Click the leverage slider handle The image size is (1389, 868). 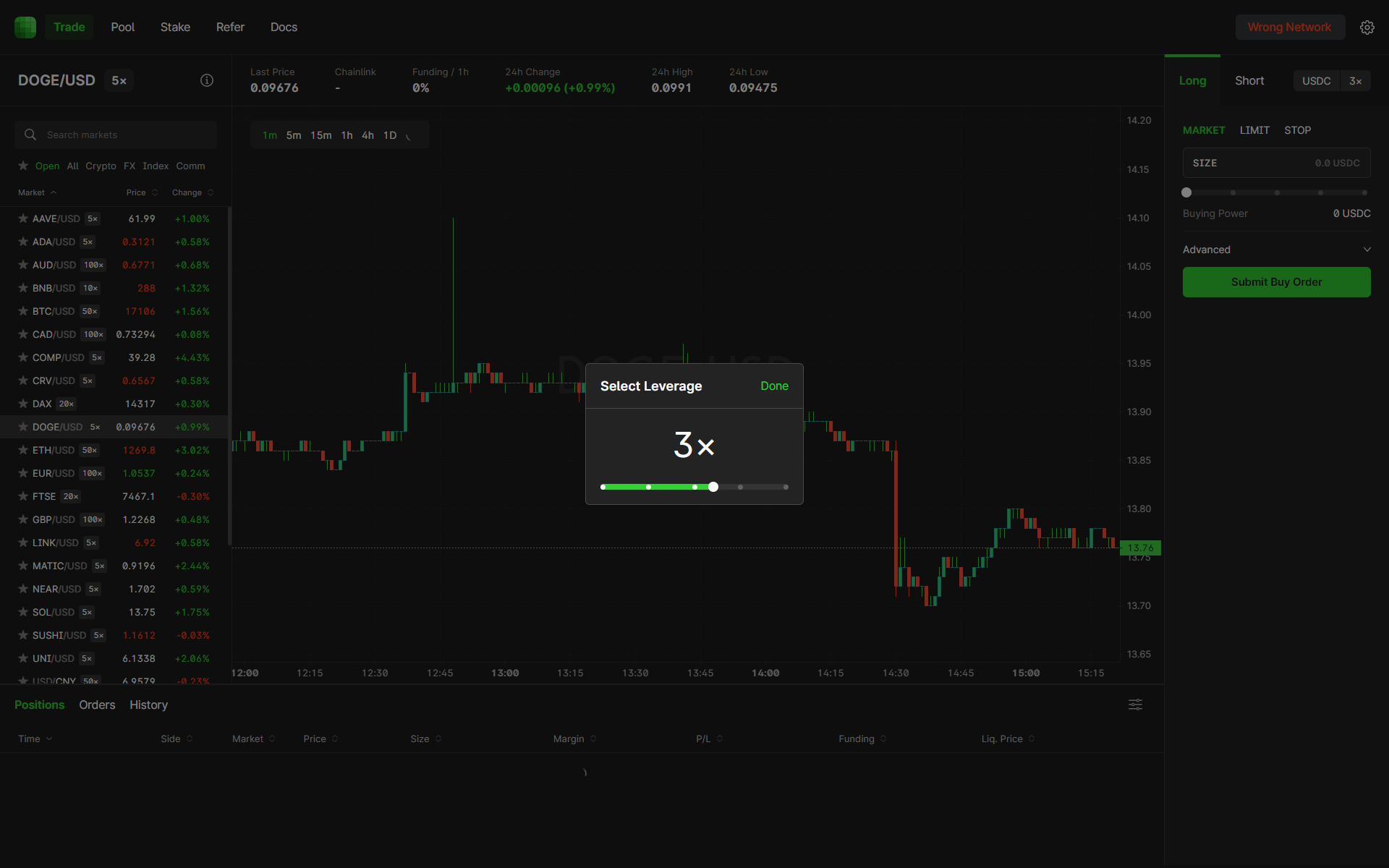pyautogui.click(x=713, y=487)
